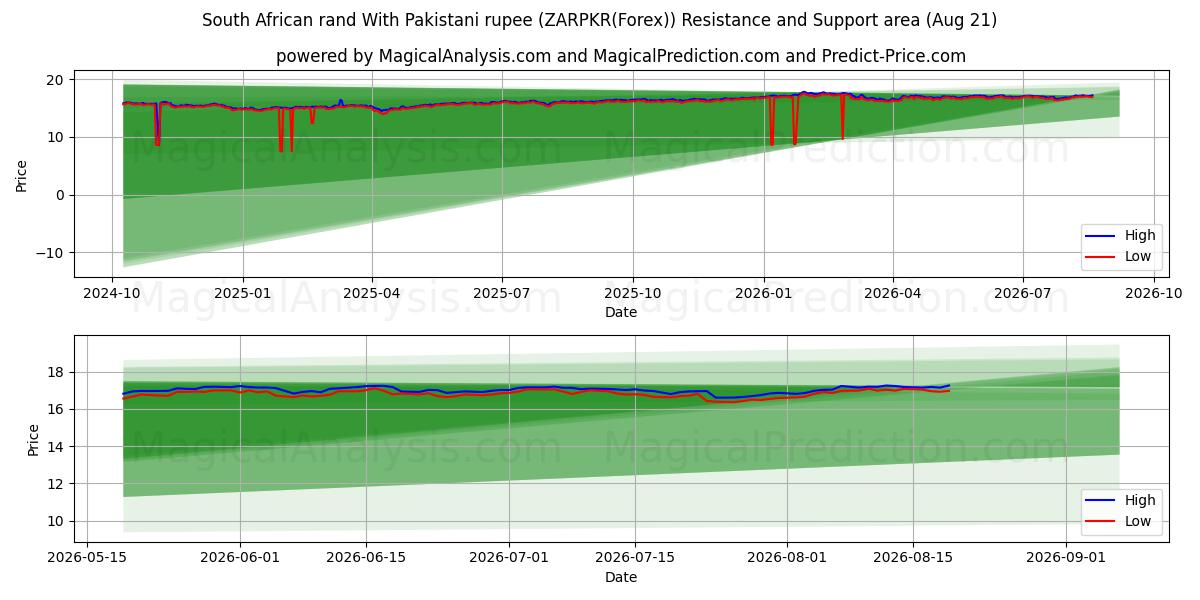Click the 'Low' legend entry in top chart

[1119, 257]
